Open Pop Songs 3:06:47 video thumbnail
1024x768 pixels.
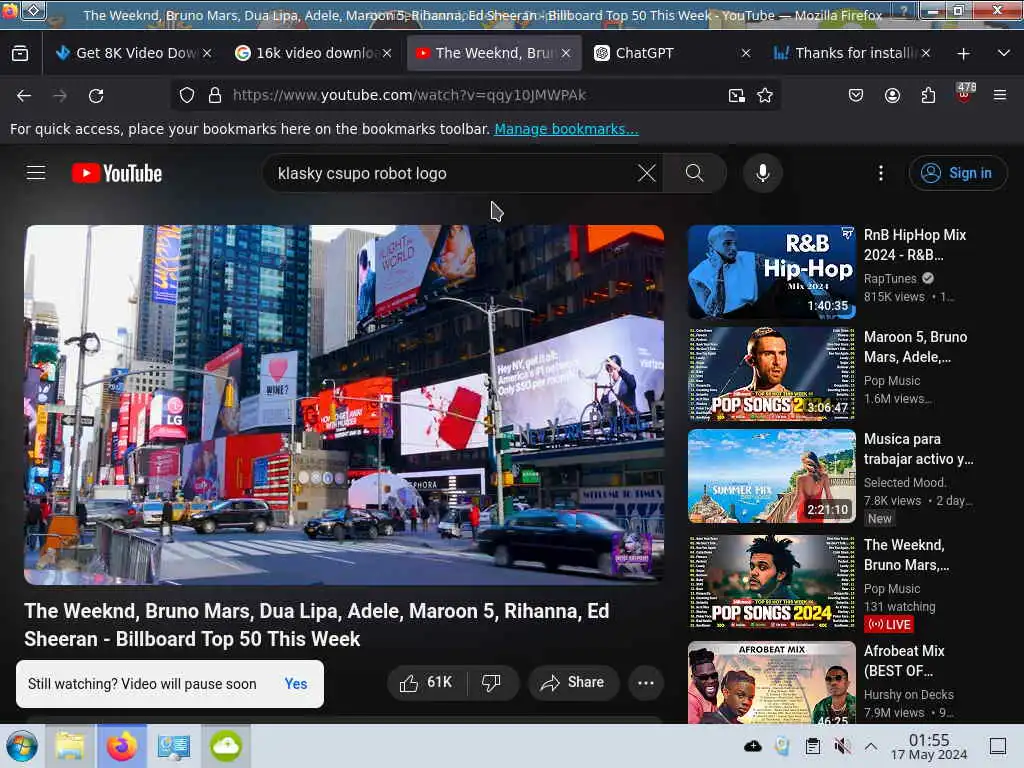click(x=772, y=374)
